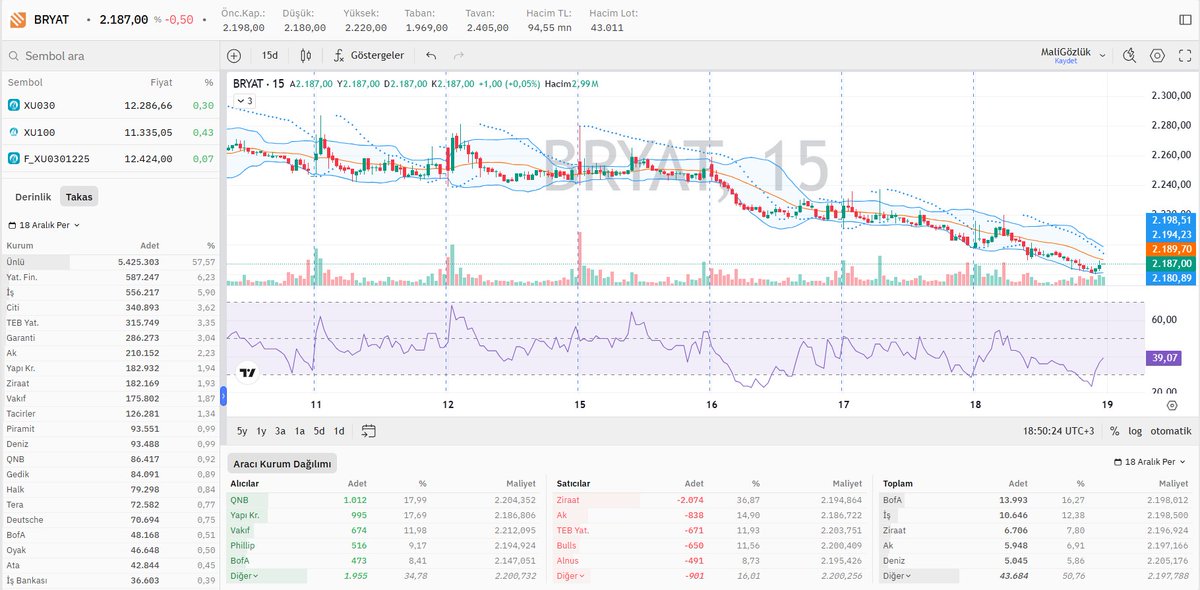
Task: Click the Bulls seller row
Action: click(x=709, y=545)
